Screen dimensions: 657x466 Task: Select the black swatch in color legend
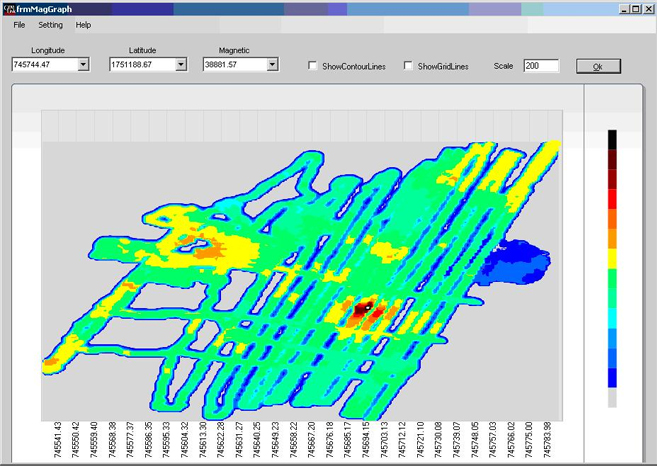click(x=612, y=139)
